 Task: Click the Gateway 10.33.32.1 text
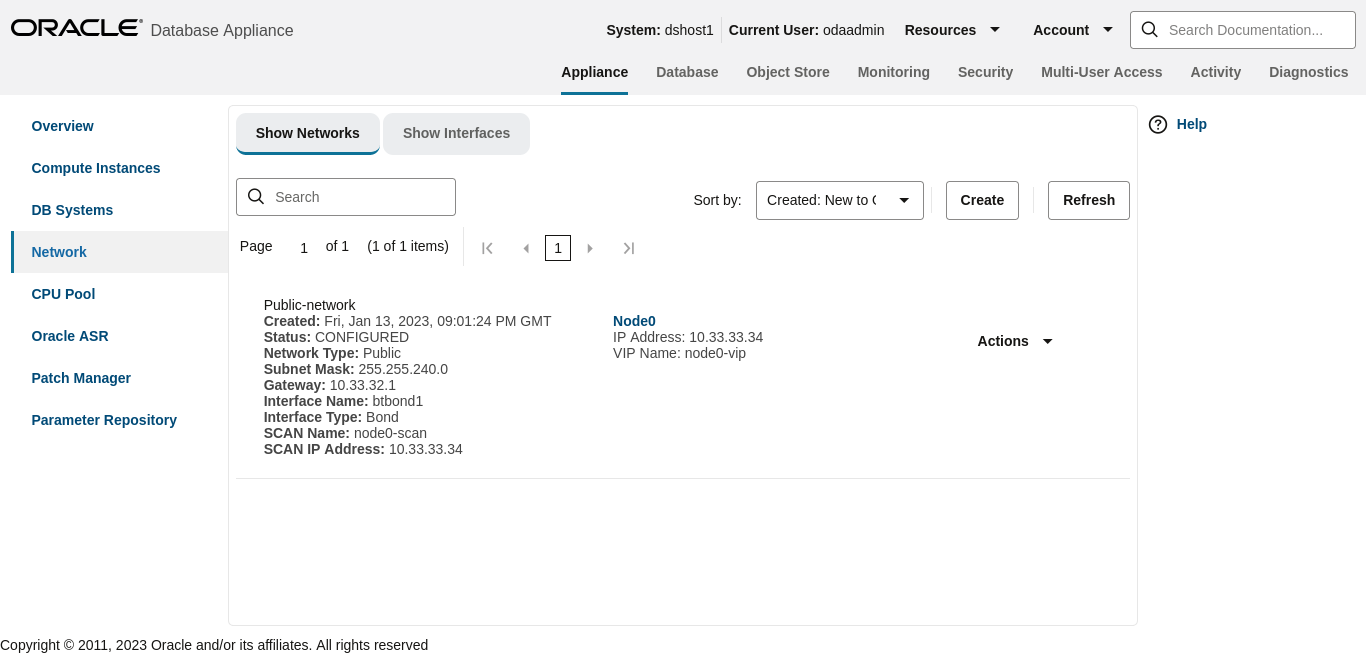point(330,385)
